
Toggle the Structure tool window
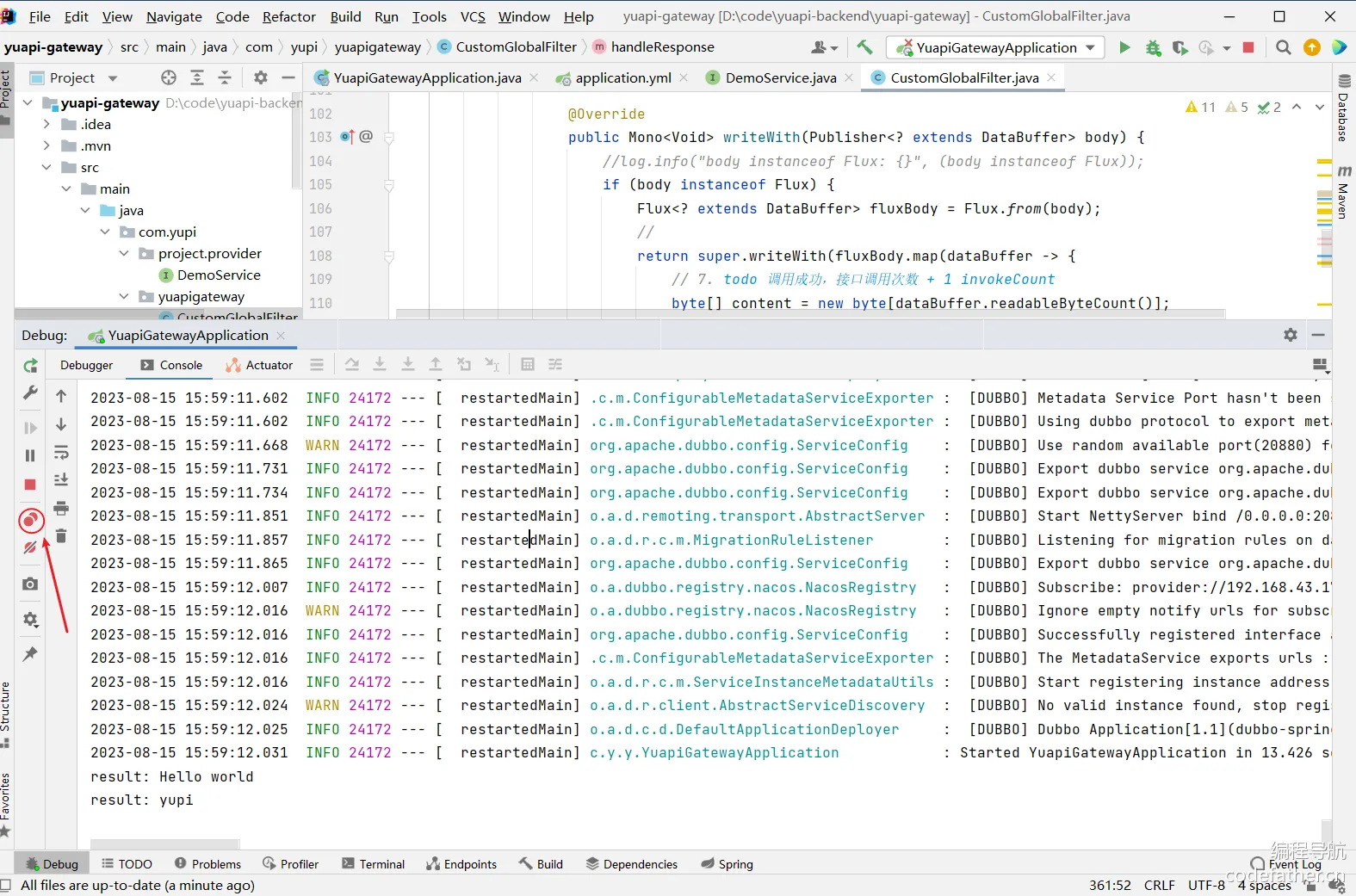coord(6,714)
